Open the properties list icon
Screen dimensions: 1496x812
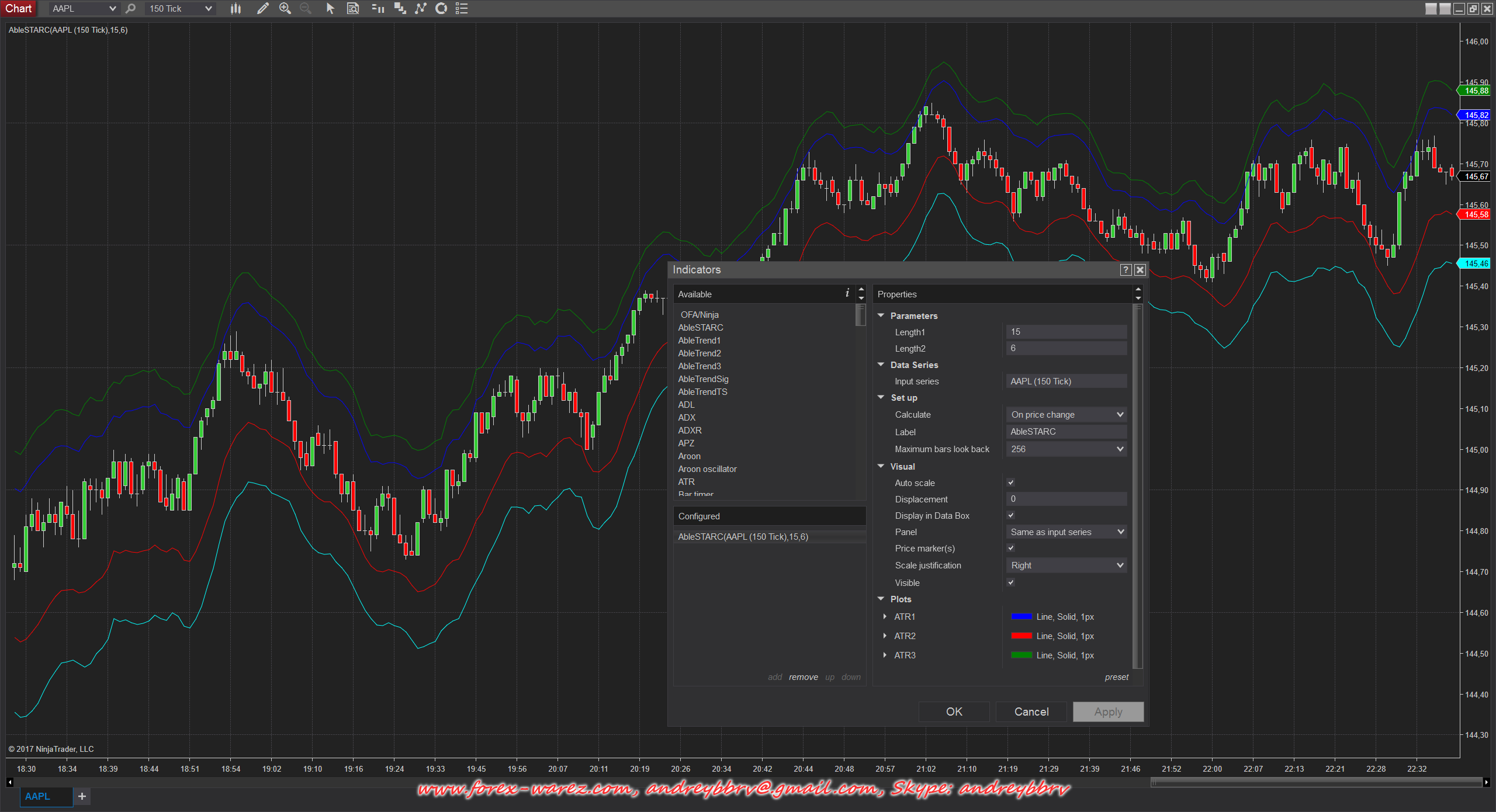tap(462, 9)
